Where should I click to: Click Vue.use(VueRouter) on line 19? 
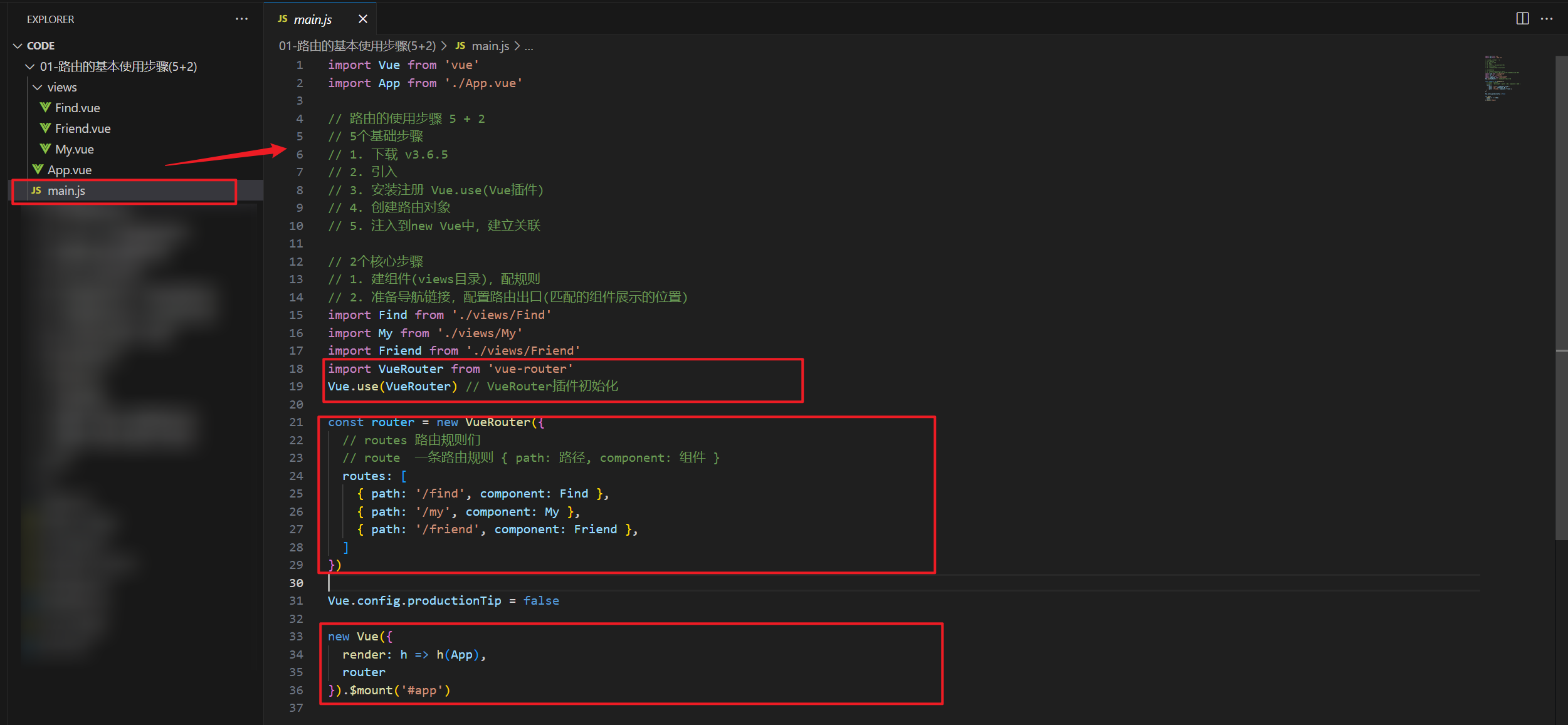[392, 386]
